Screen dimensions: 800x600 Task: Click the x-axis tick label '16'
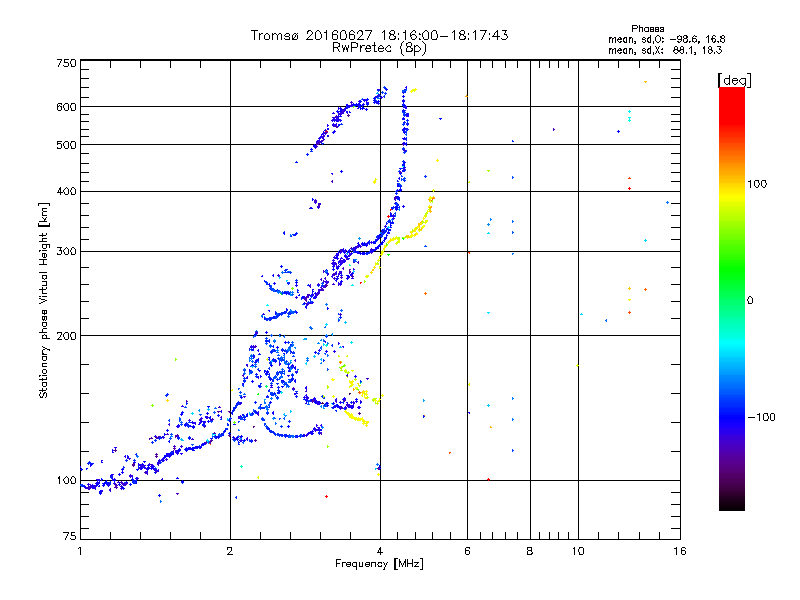point(680,551)
